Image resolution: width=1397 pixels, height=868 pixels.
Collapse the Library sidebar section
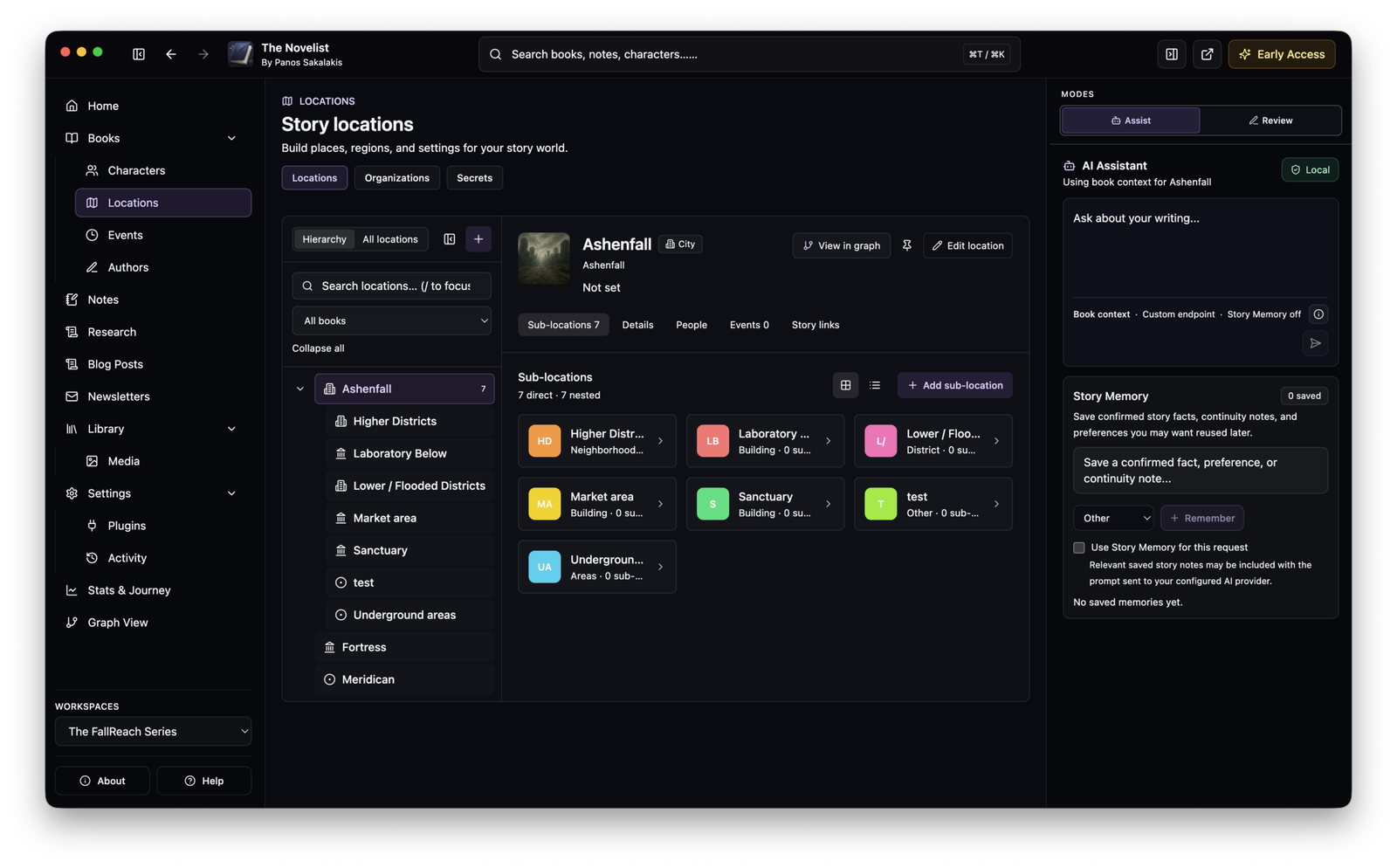tap(231, 429)
